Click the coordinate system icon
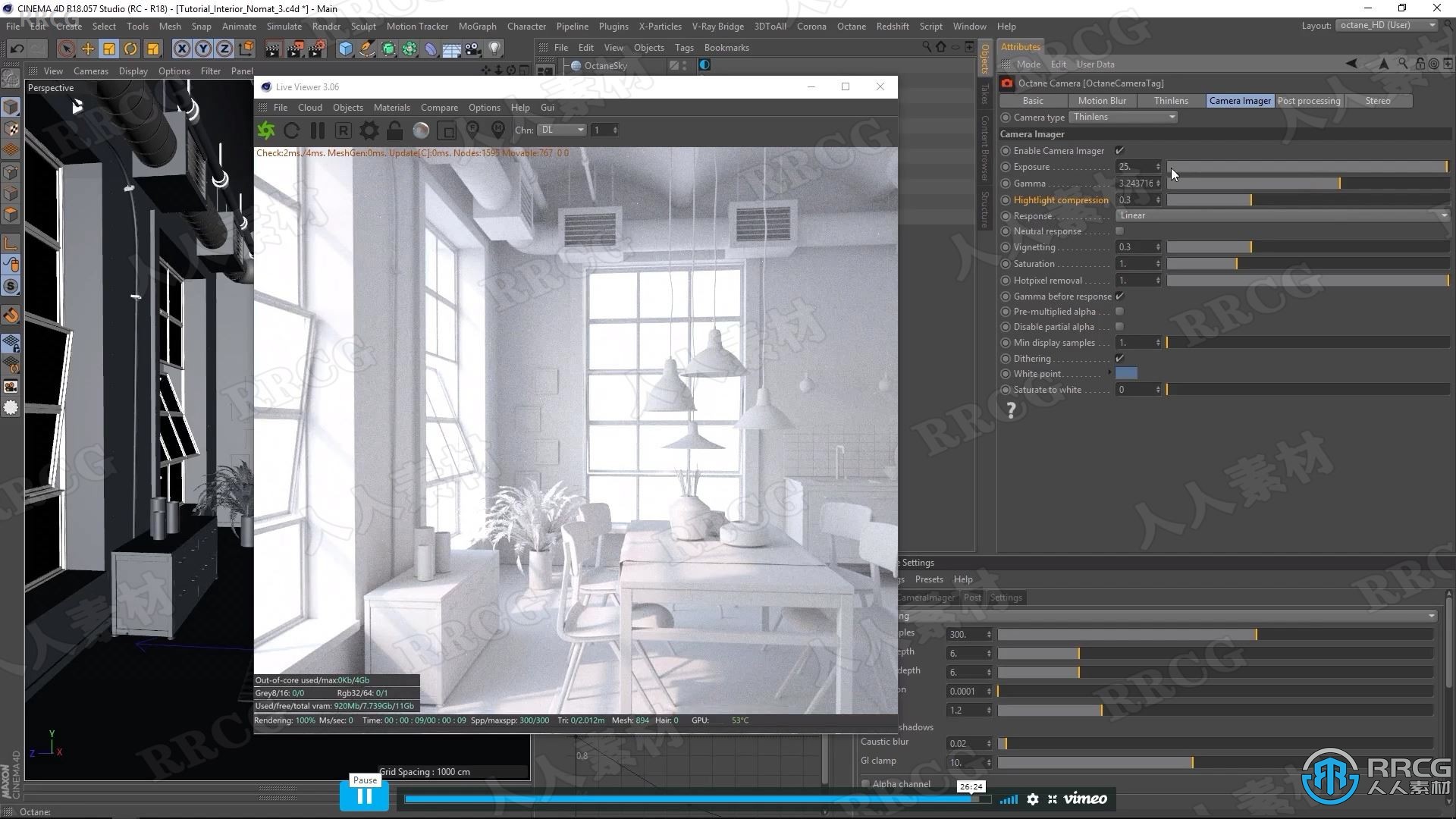Viewport: 1456px width, 819px height. coord(246,49)
